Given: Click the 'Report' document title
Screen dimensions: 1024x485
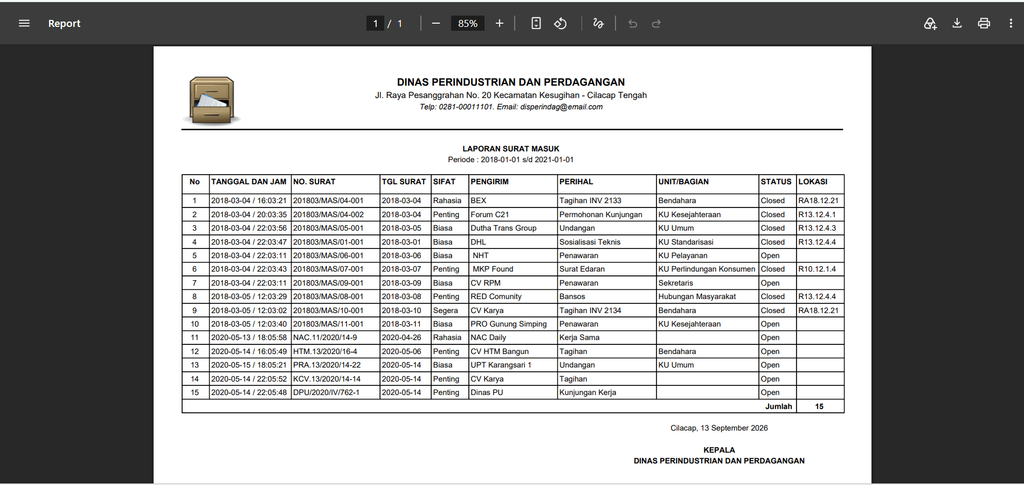Looking at the screenshot, I should 64,23.
